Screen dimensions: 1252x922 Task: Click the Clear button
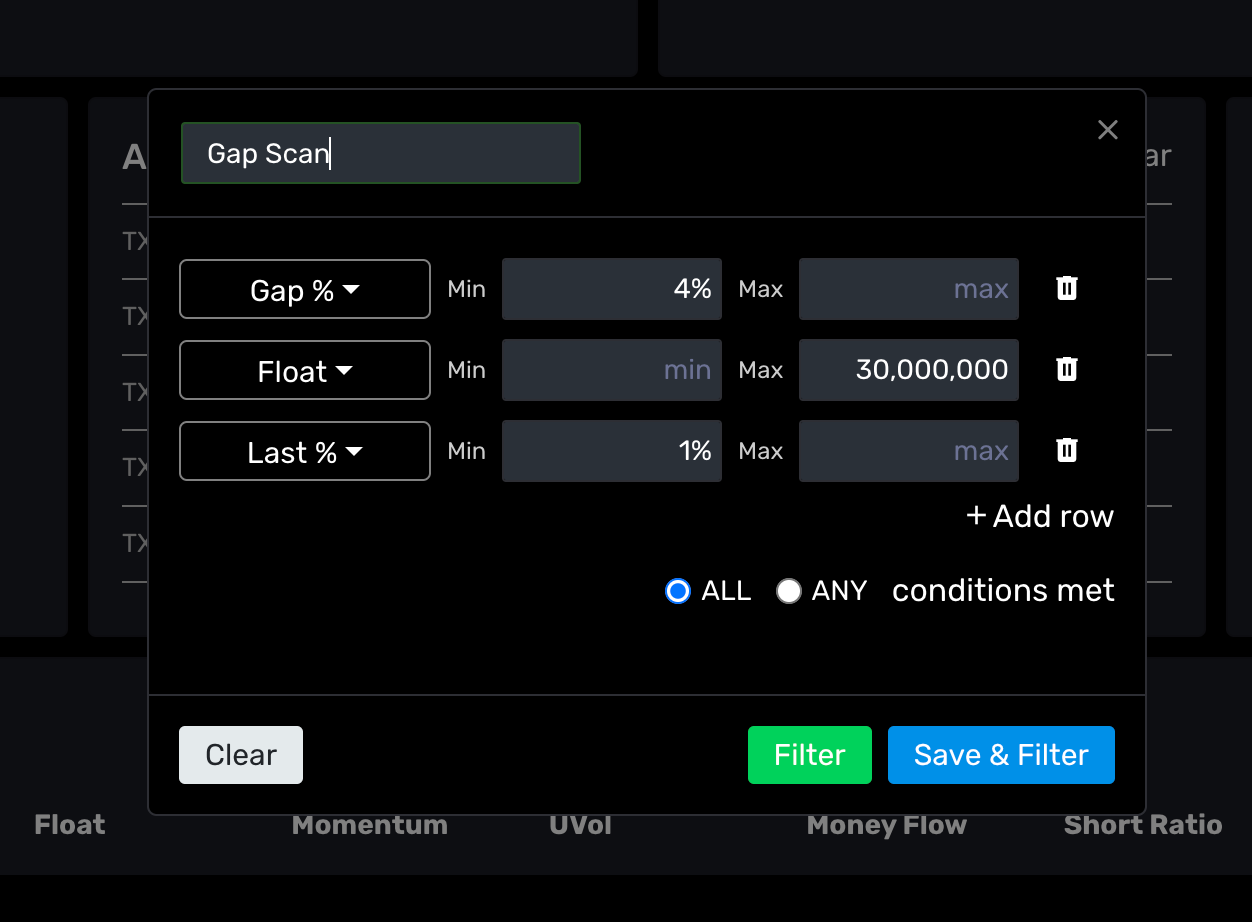pyautogui.click(x=241, y=755)
